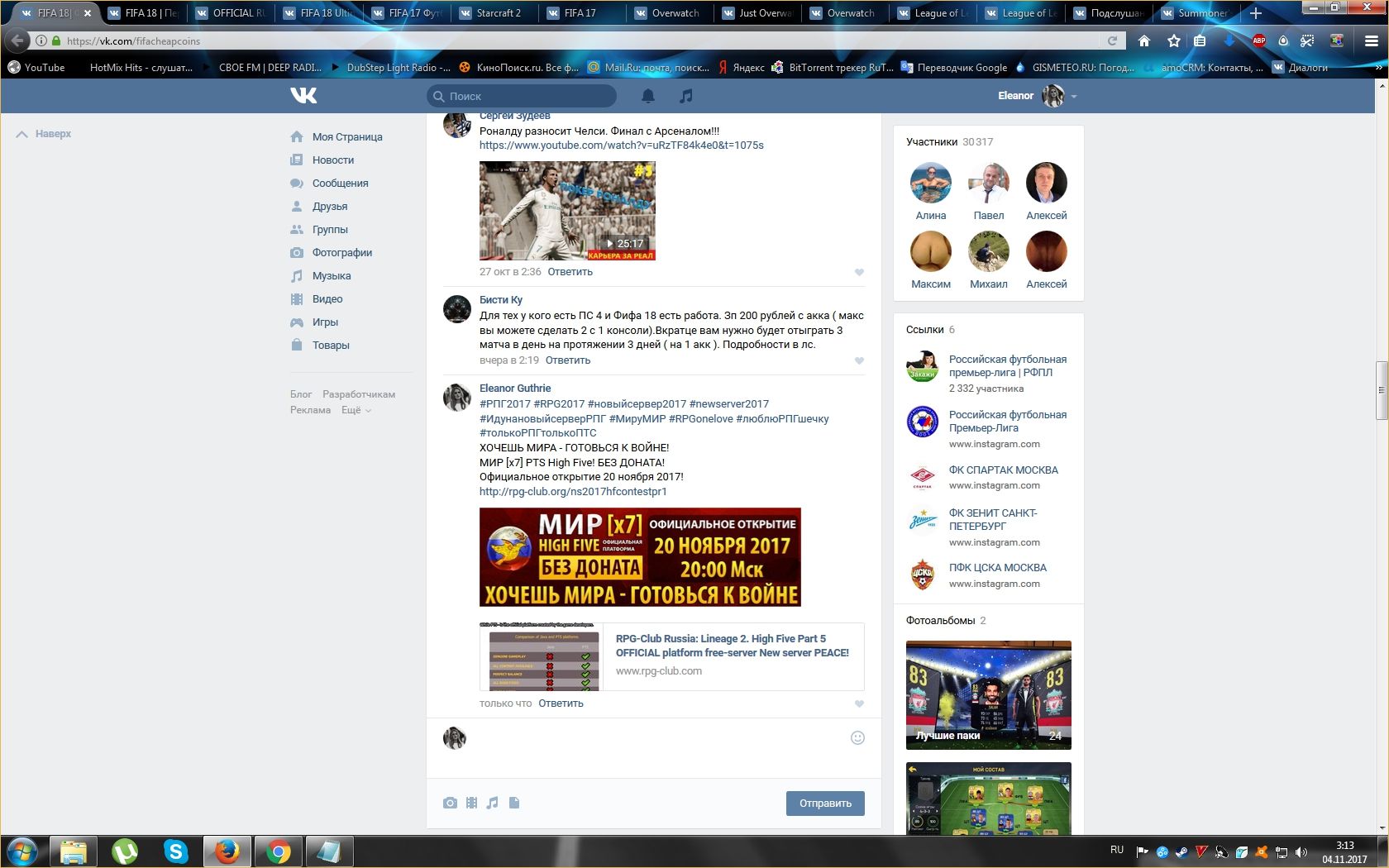Screen dimensions: 1389x868
Task: Open the emoji smiley picker
Action: (857, 737)
